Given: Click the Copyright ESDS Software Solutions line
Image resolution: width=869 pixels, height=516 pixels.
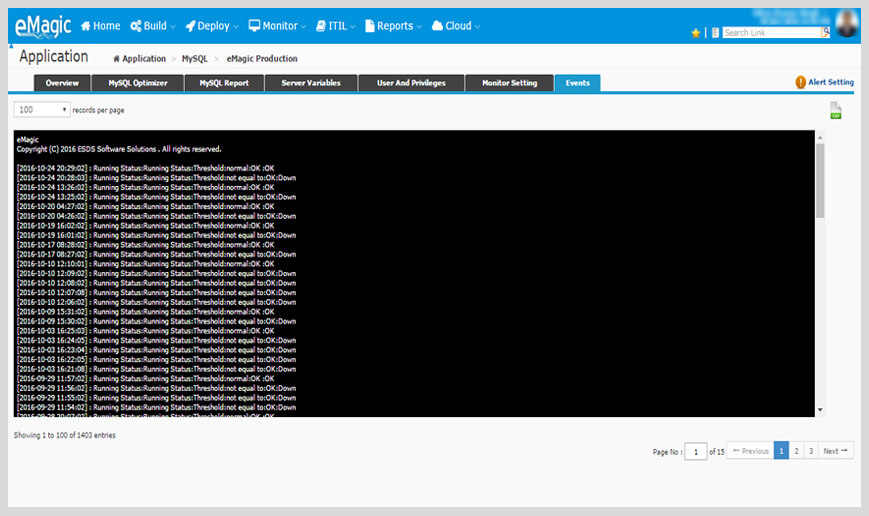Looking at the screenshot, I should click(119, 149).
